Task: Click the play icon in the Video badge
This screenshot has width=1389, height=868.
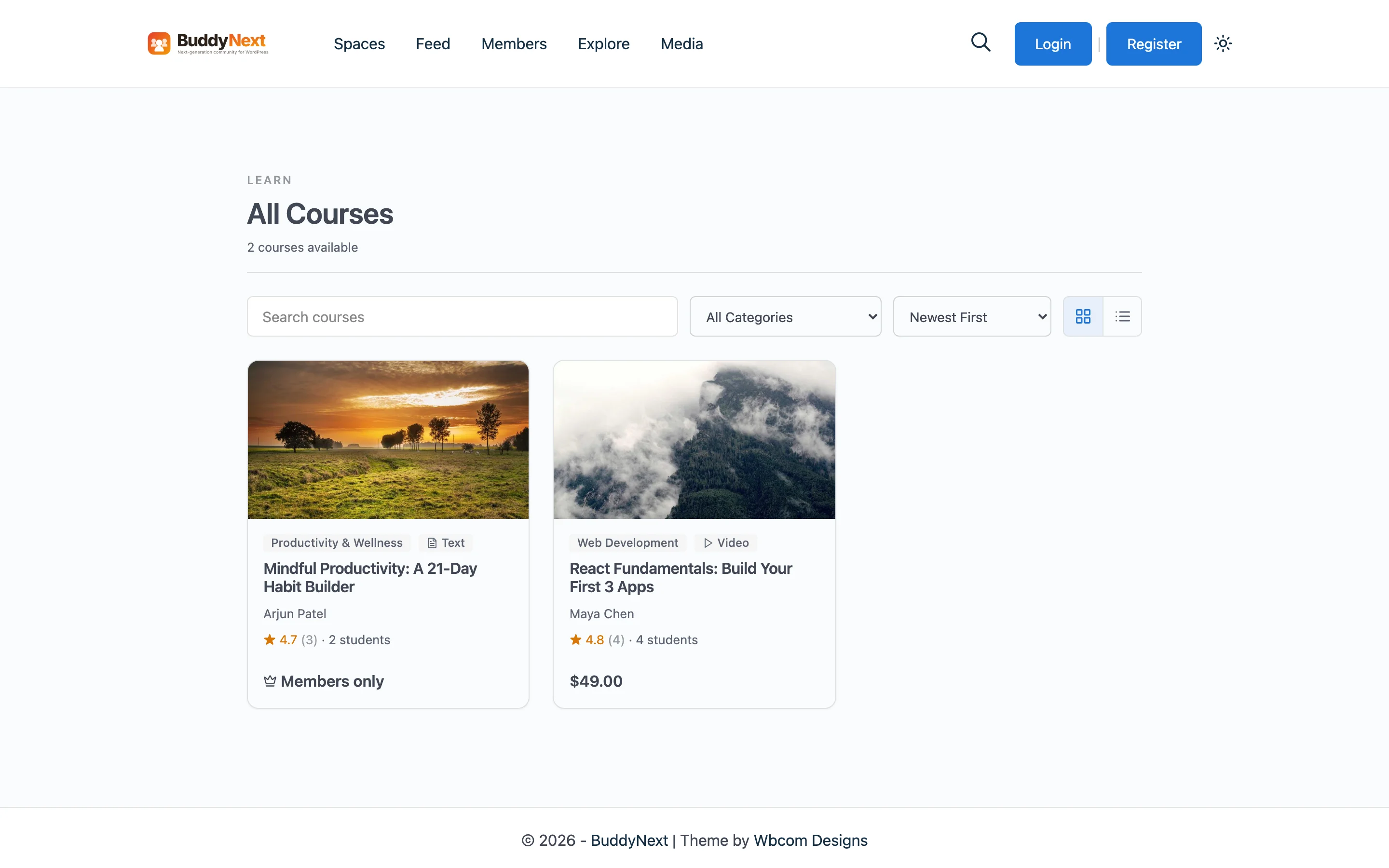Action: click(708, 543)
